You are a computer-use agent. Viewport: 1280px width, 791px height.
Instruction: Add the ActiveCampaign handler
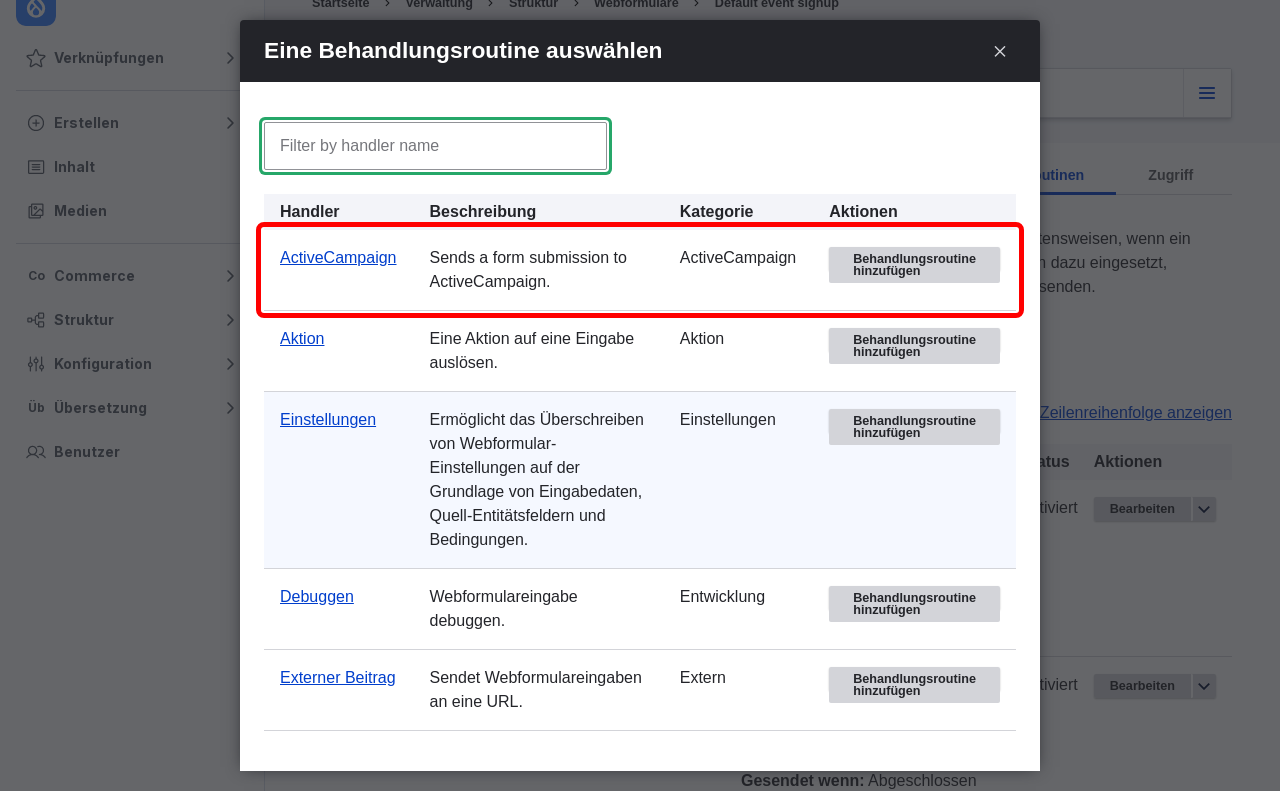914,265
